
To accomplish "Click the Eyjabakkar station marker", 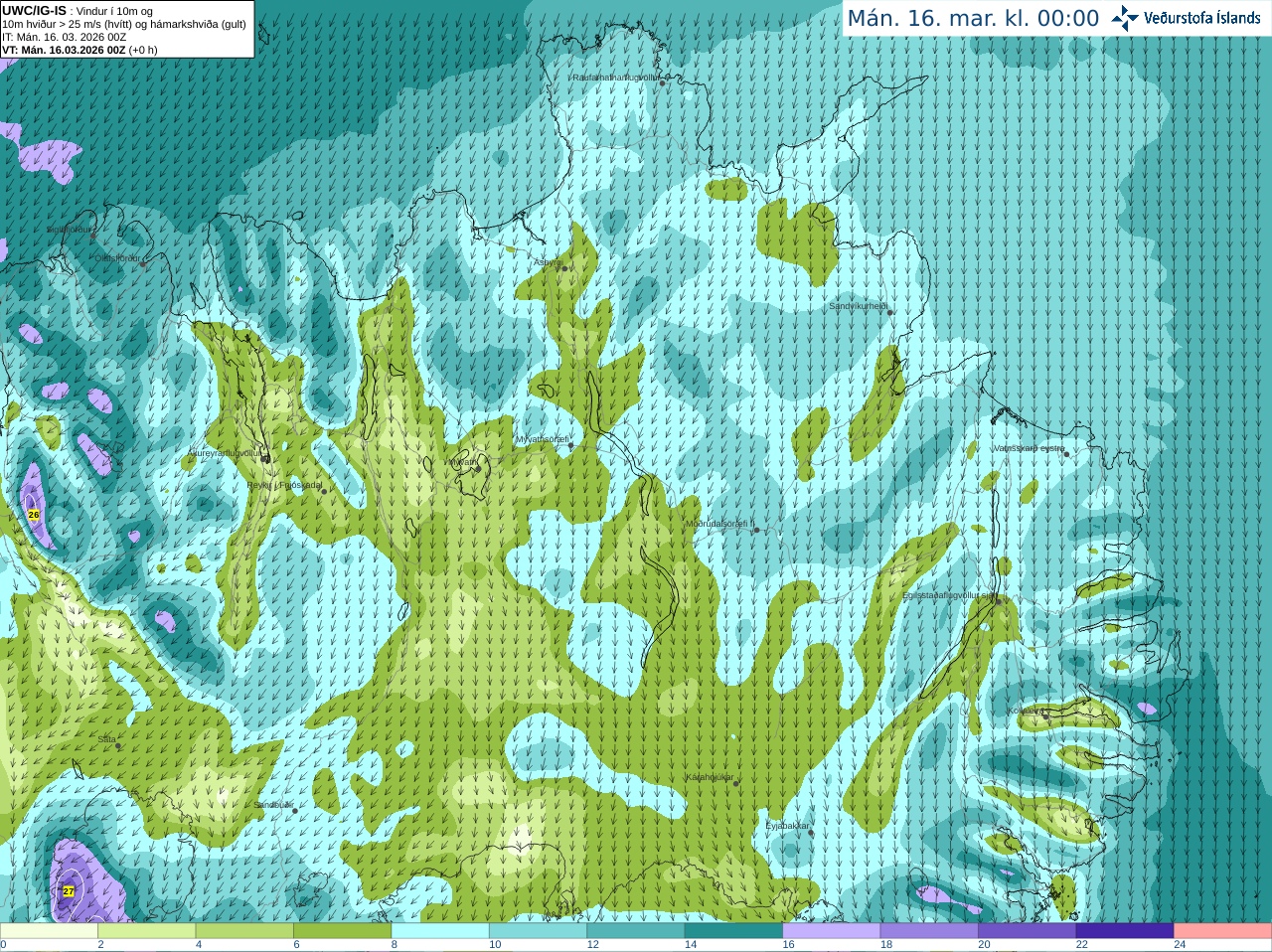I will [811, 833].
